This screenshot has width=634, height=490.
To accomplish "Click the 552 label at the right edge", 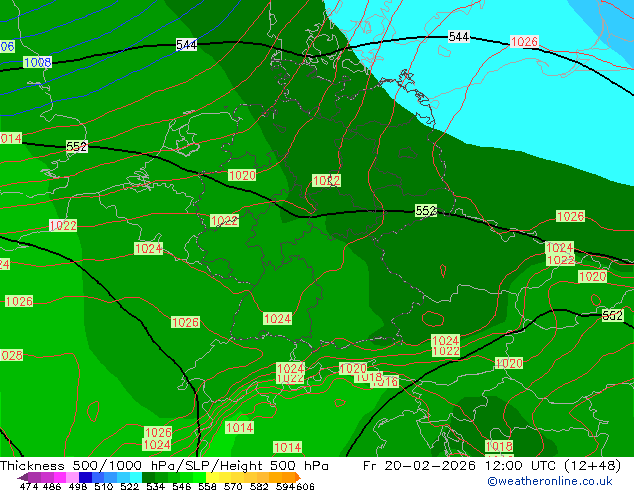I will [x=612, y=316].
